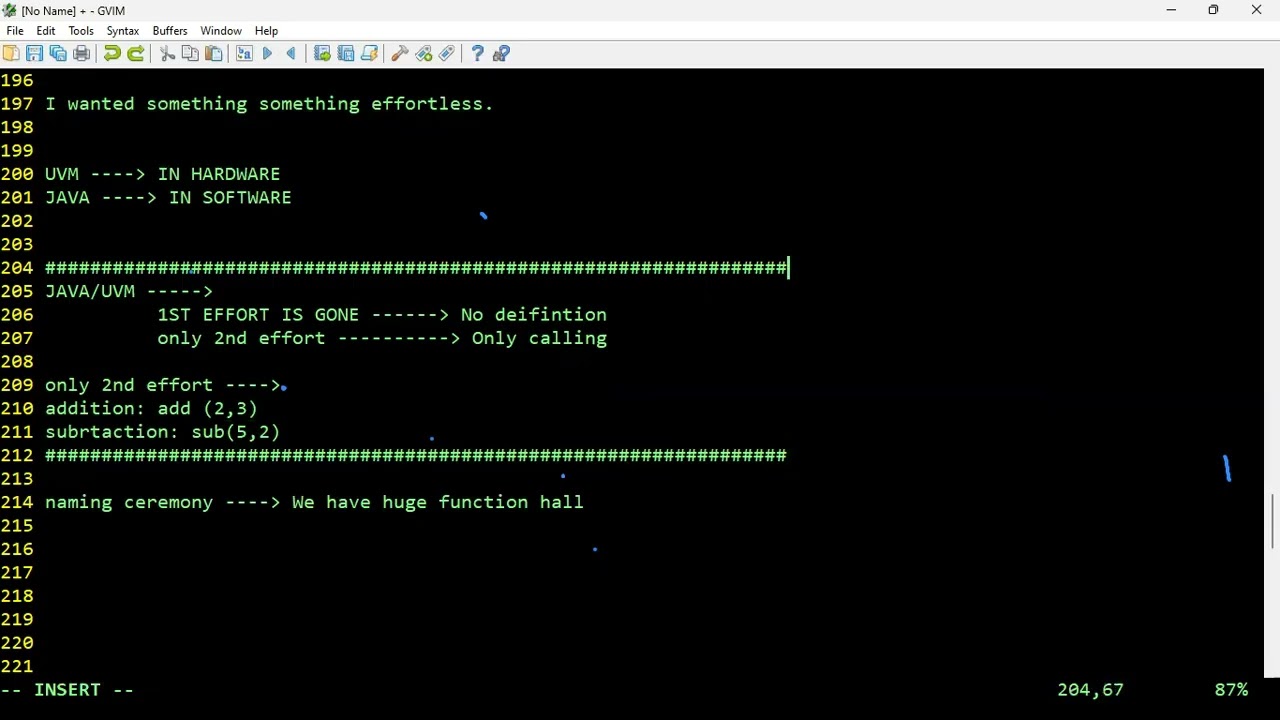Open the Window menu
Viewport: 1280px width, 720px height.
point(221,31)
